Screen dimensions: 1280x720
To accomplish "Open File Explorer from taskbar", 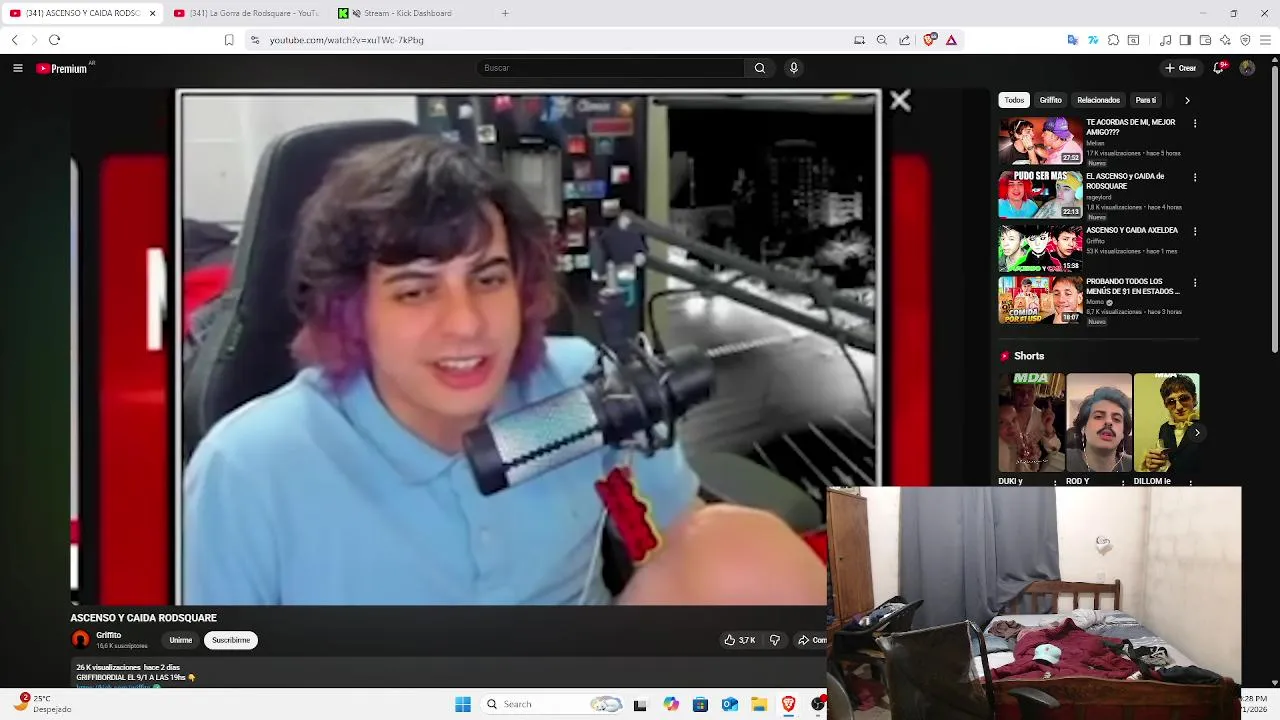I will coord(759,704).
